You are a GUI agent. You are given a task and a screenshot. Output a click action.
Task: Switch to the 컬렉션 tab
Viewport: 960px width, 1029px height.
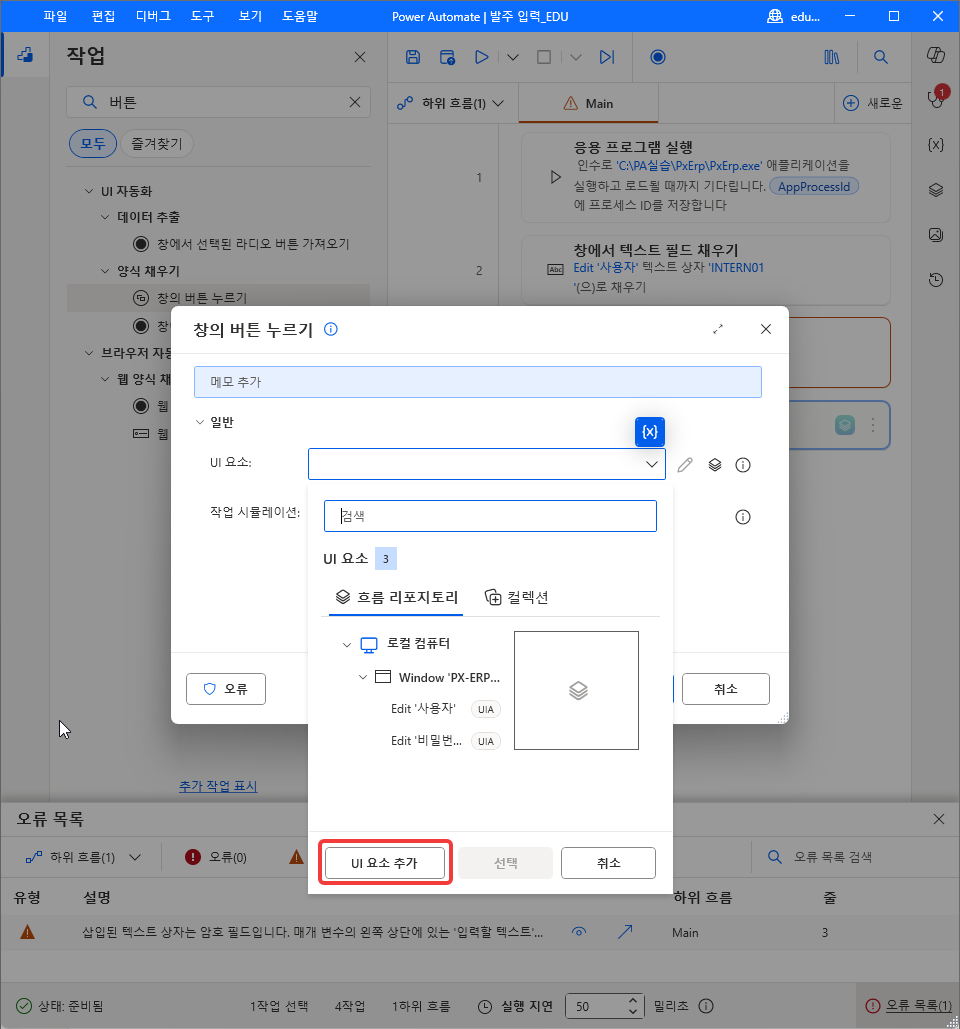516,597
